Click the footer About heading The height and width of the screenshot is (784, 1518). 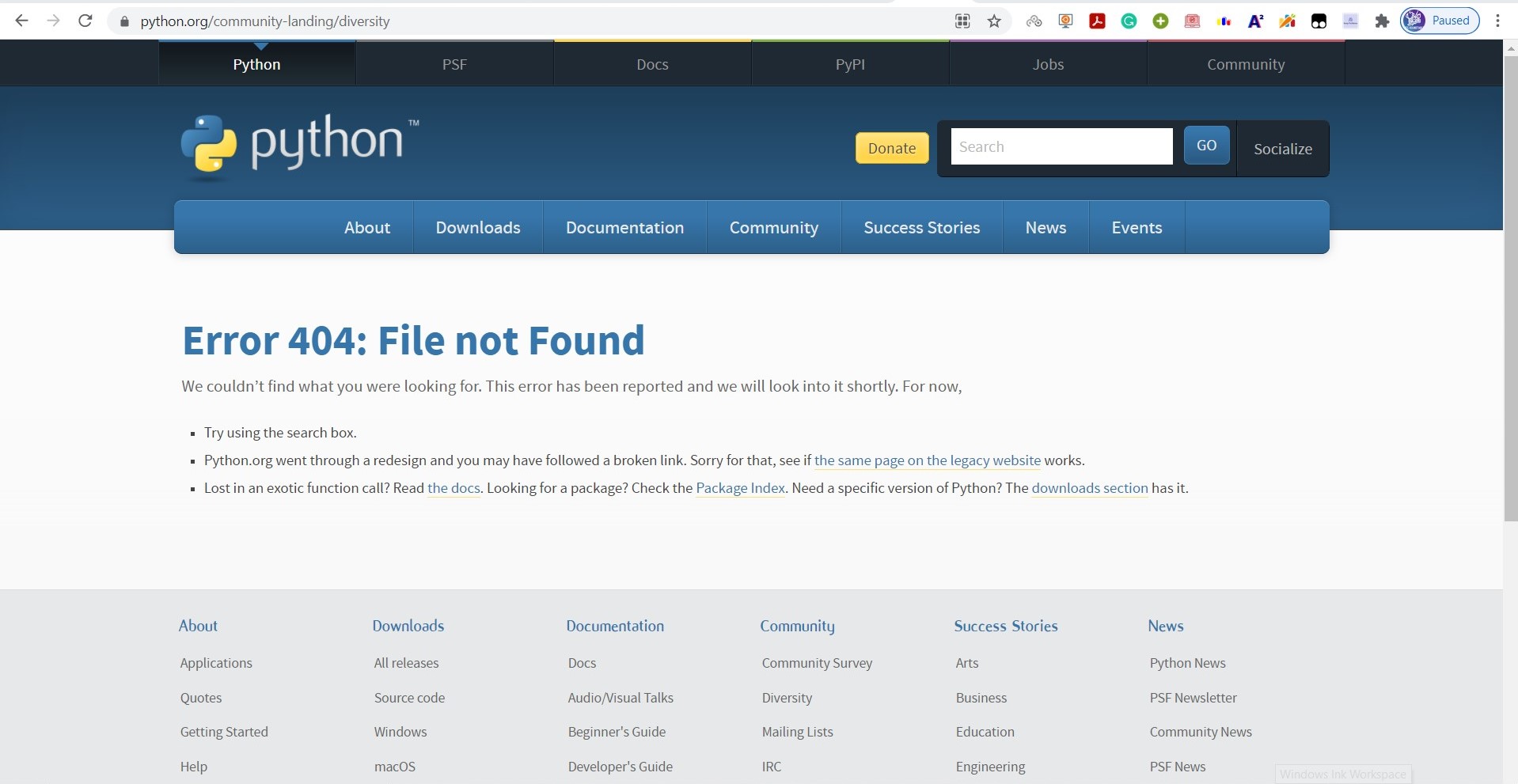coord(198,626)
